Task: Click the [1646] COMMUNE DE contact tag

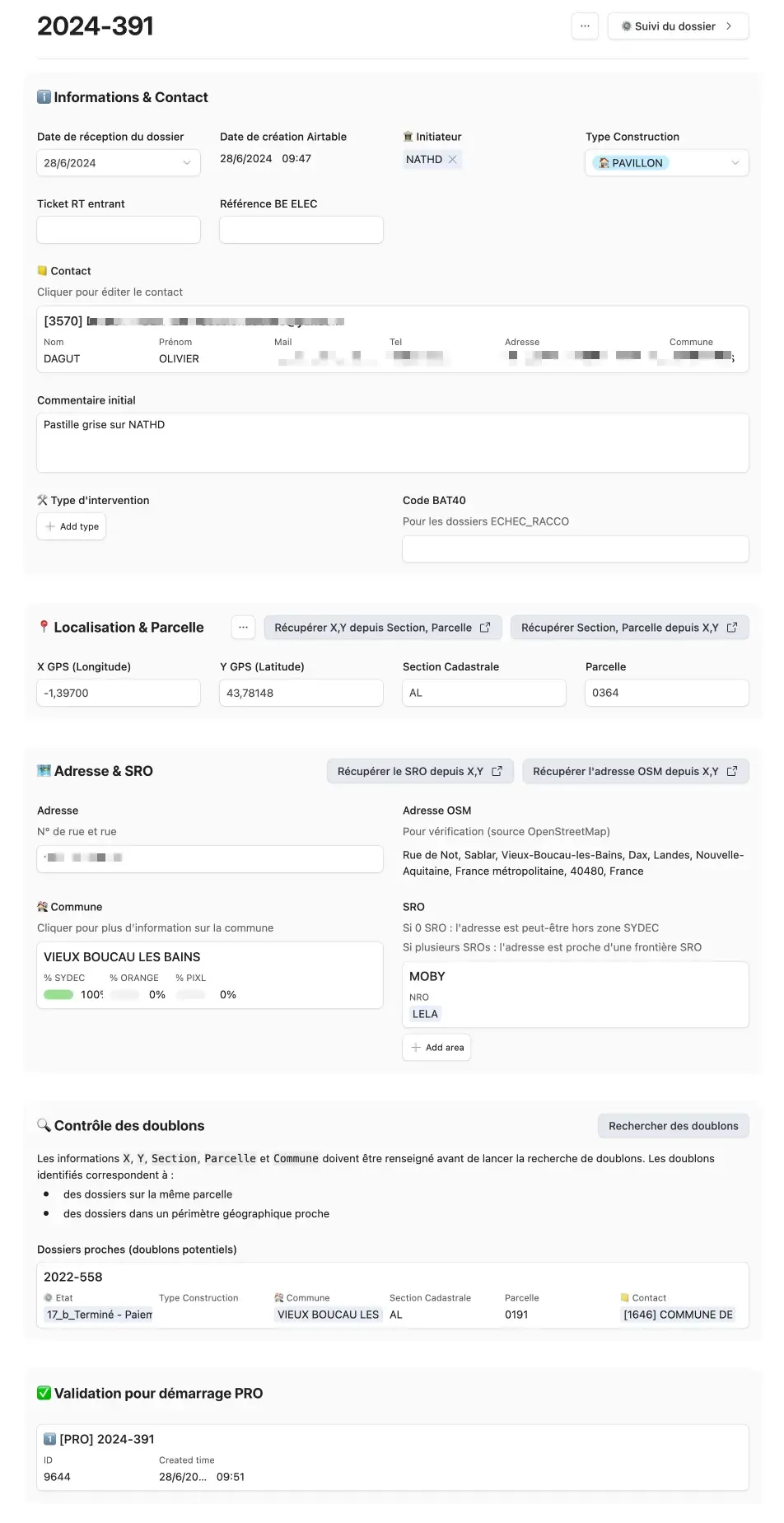Action: pyautogui.click(x=678, y=1315)
